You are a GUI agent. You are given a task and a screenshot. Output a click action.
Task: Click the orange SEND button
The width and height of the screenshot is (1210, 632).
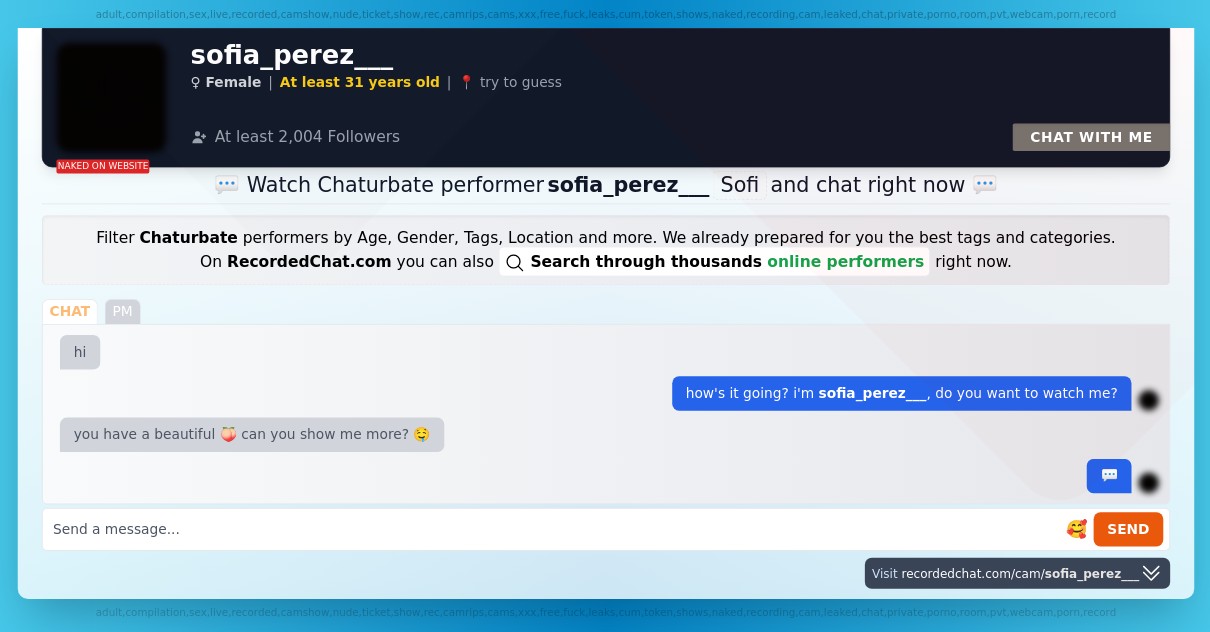[1128, 529]
